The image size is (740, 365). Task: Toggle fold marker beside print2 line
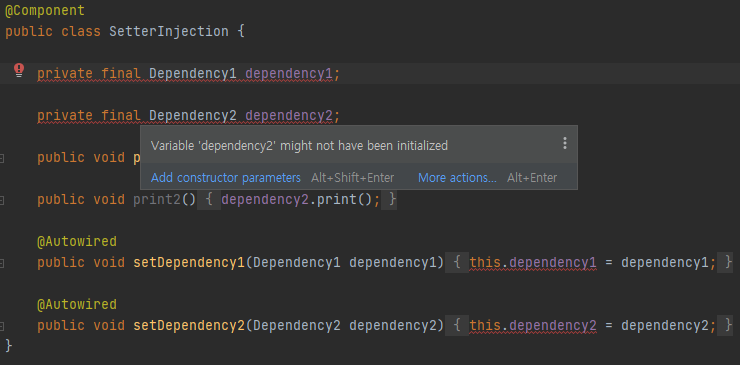pyautogui.click(x=2, y=201)
